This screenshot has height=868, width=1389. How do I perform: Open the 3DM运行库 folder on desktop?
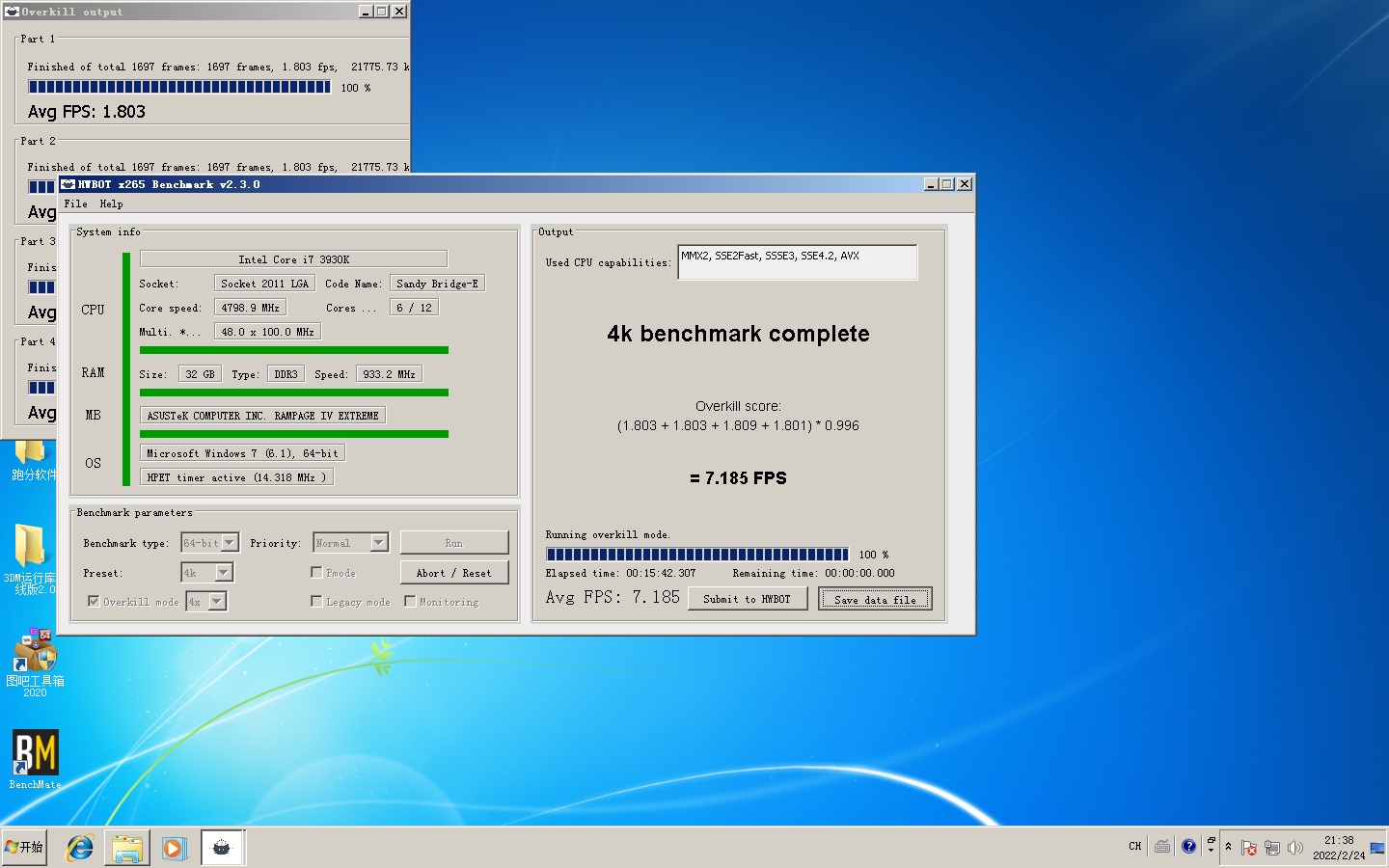tap(30, 558)
